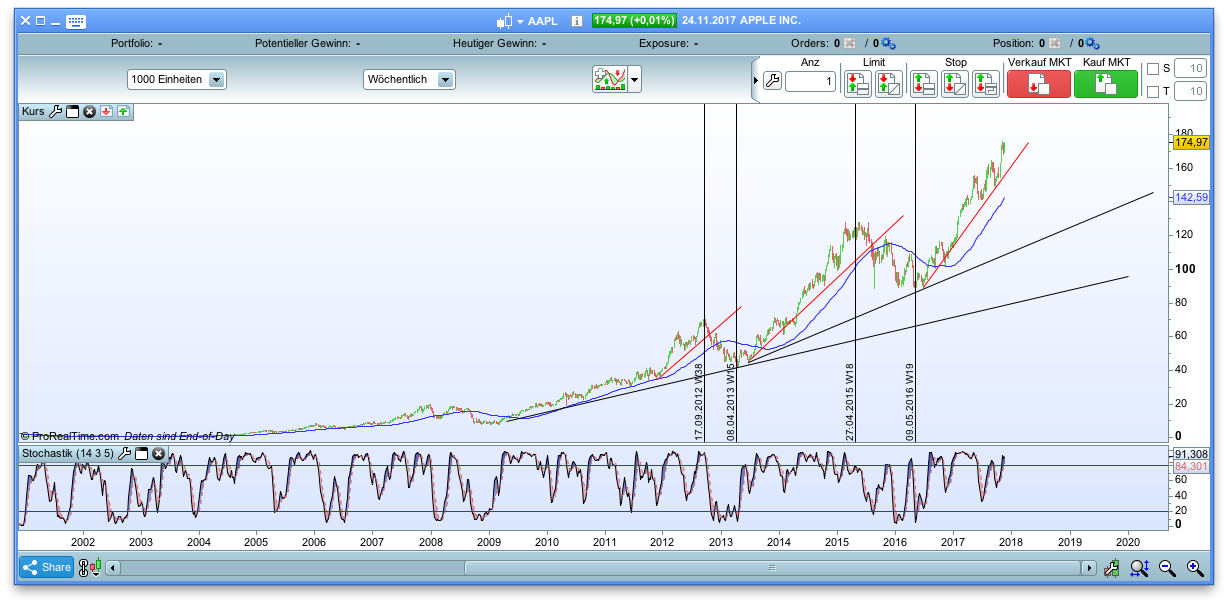This screenshot has width=1228, height=605.
Task: Click the candlestick chart-style icon beside AAPL
Action: tap(505, 21)
